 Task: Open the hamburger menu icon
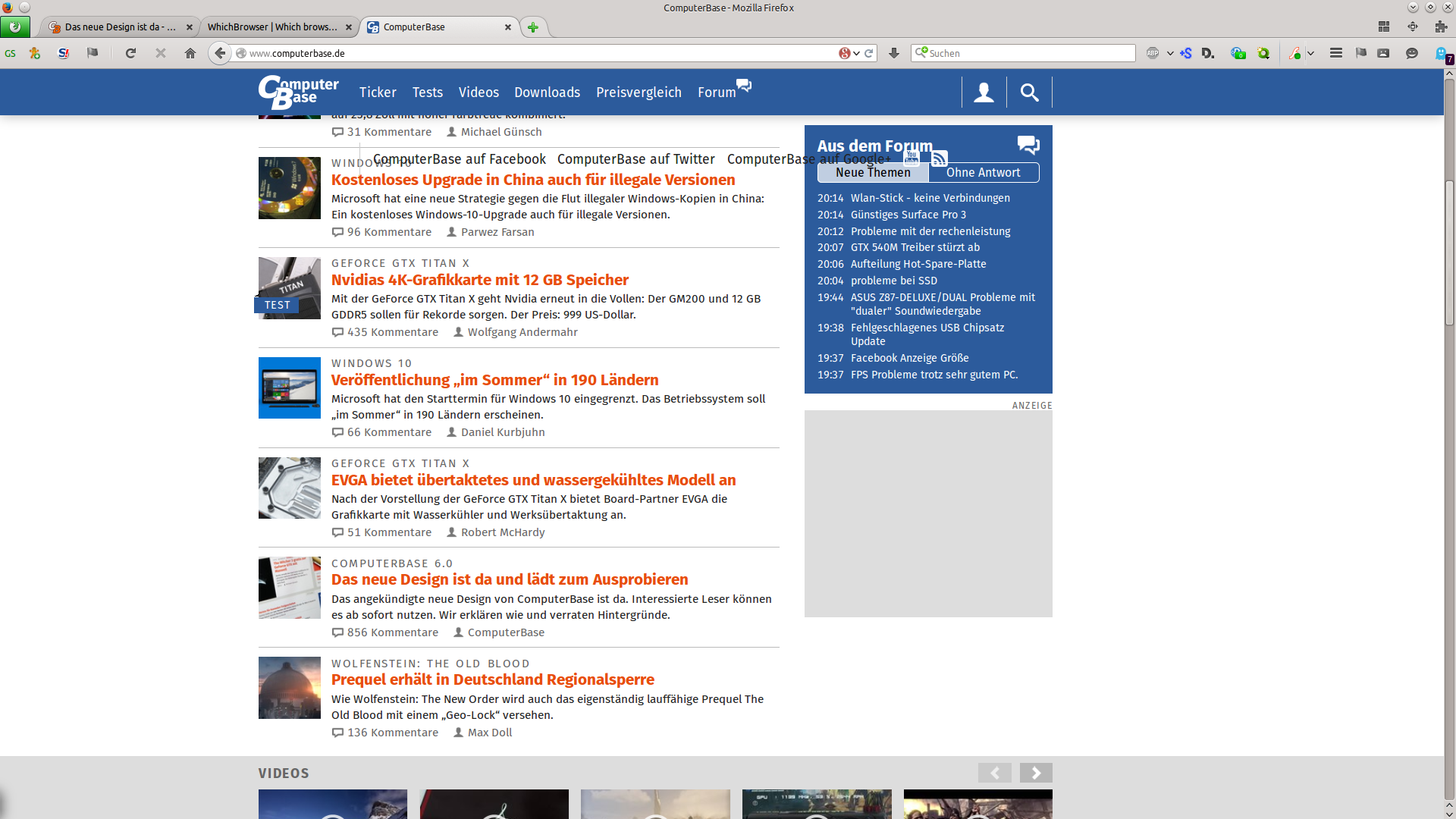pyautogui.click(x=1336, y=53)
